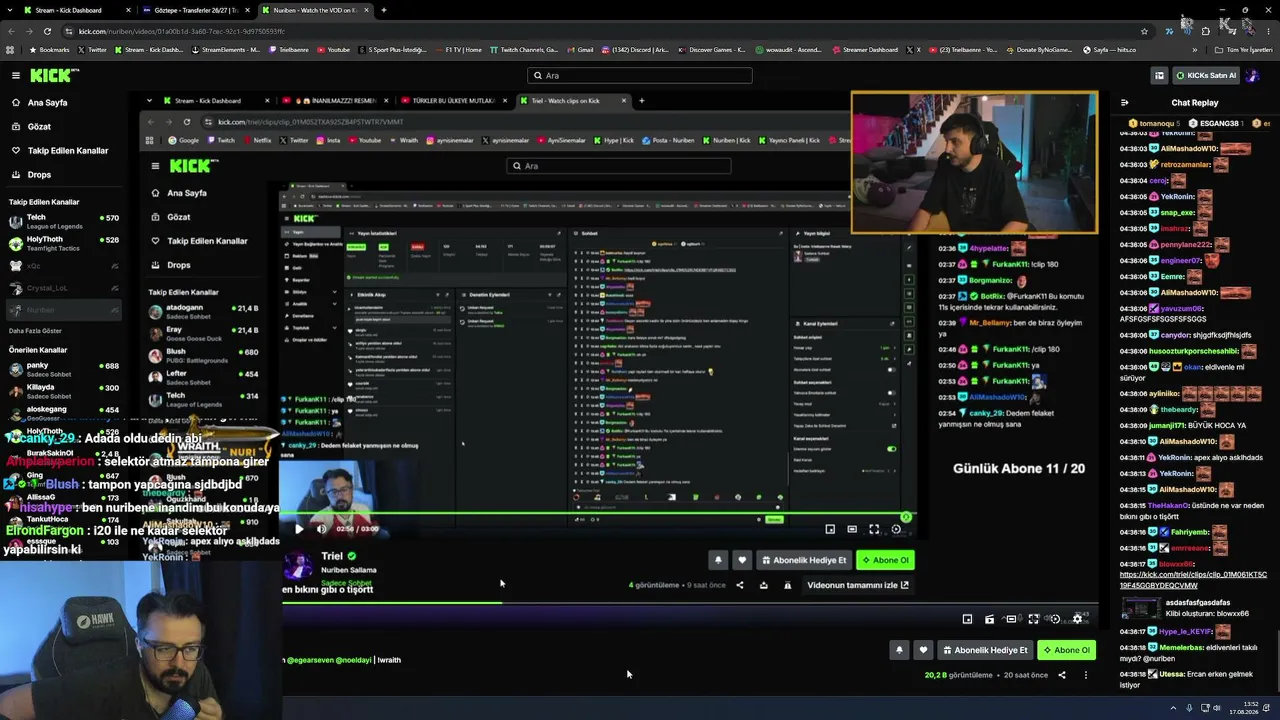
Task: Open the F1 TV Home bookmark
Action: tap(458, 49)
